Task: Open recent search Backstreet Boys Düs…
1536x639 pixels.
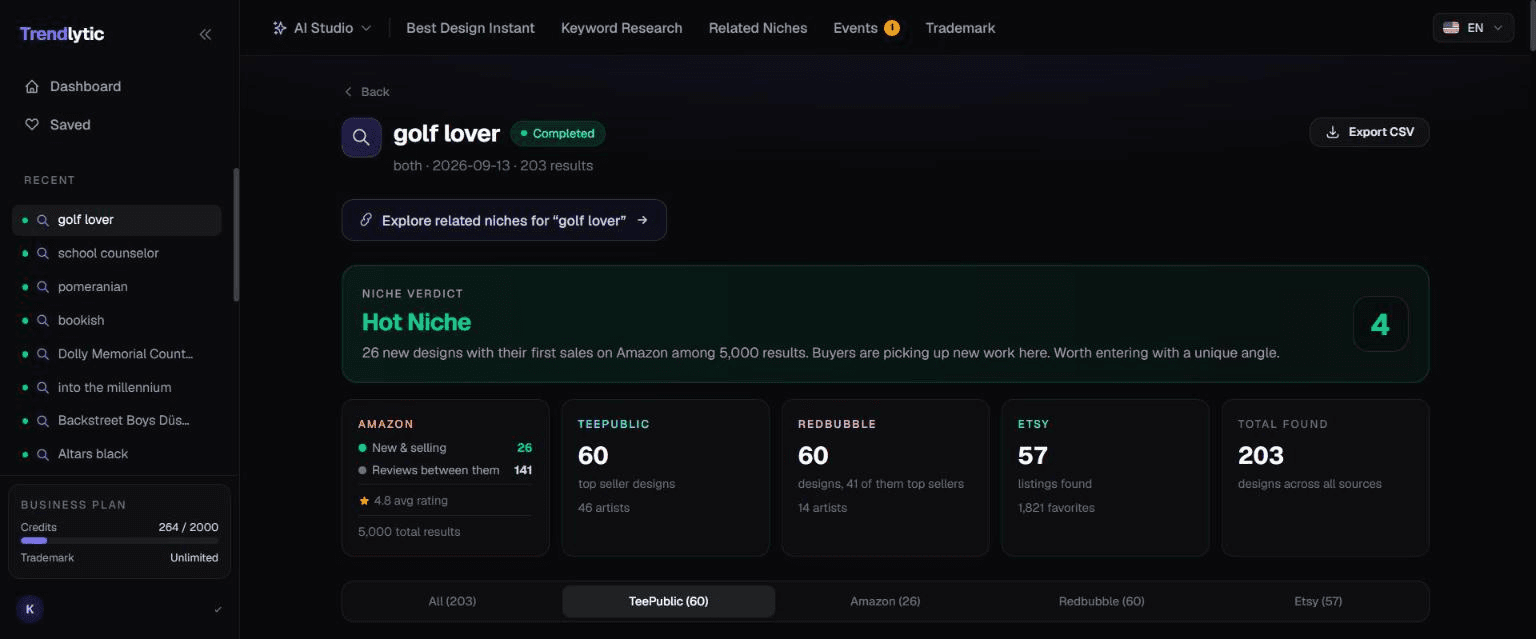Action: pos(117,421)
